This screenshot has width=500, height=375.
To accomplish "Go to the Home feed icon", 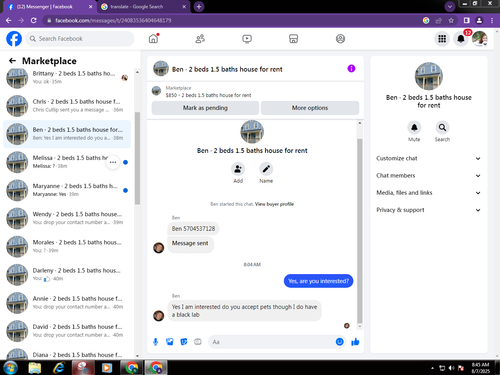I will pos(153,39).
